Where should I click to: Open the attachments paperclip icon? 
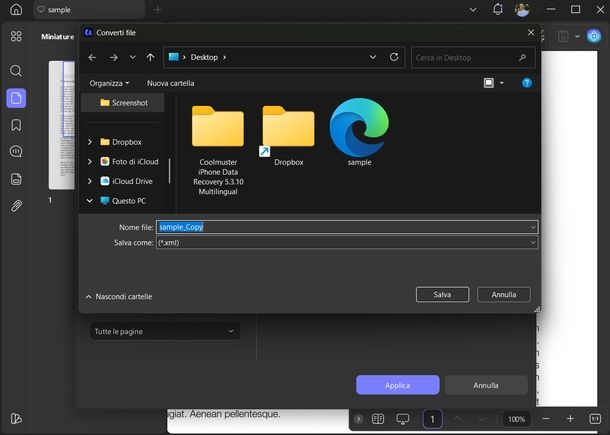coord(16,206)
